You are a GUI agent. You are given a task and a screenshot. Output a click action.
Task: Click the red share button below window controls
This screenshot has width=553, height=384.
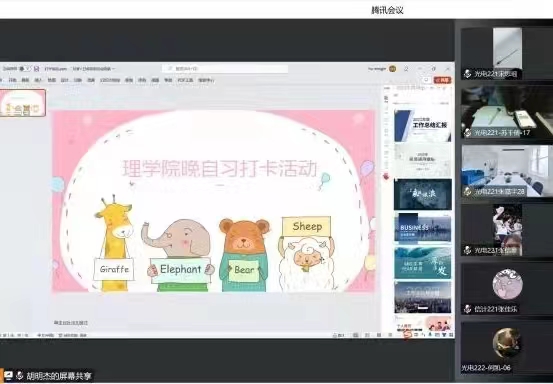443,80
